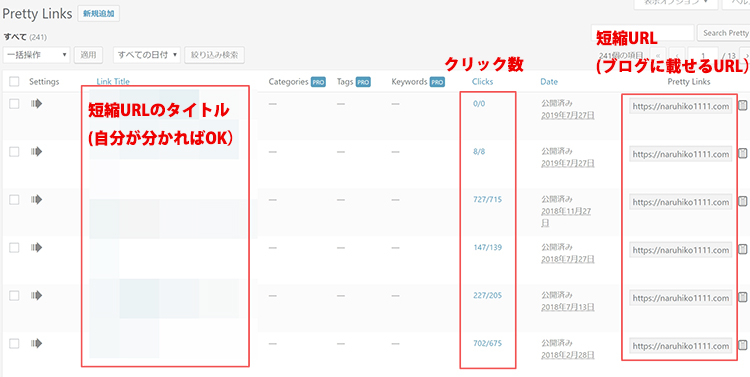Click the Search Pretty Links button
Image resolution: width=750 pixels, height=377 pixels.
tap(723, 33)
